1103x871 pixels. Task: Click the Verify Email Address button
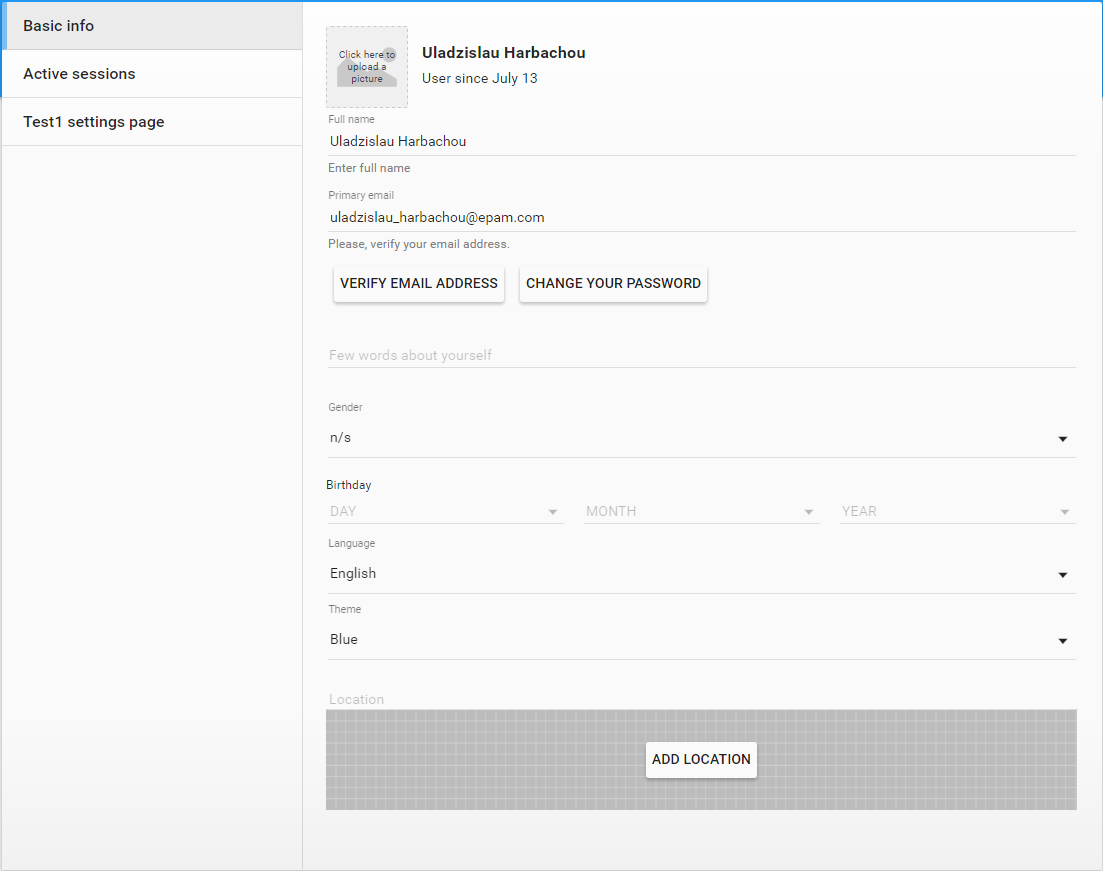[x=419, y=284]
